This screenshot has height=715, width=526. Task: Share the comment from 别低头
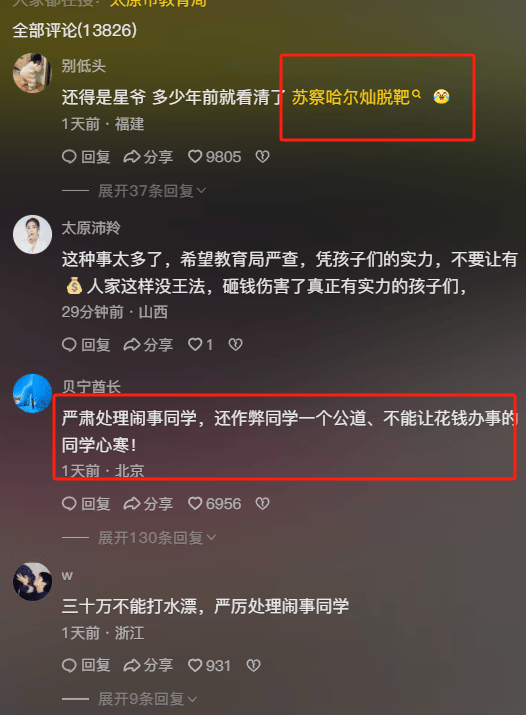tap(148, 157)
